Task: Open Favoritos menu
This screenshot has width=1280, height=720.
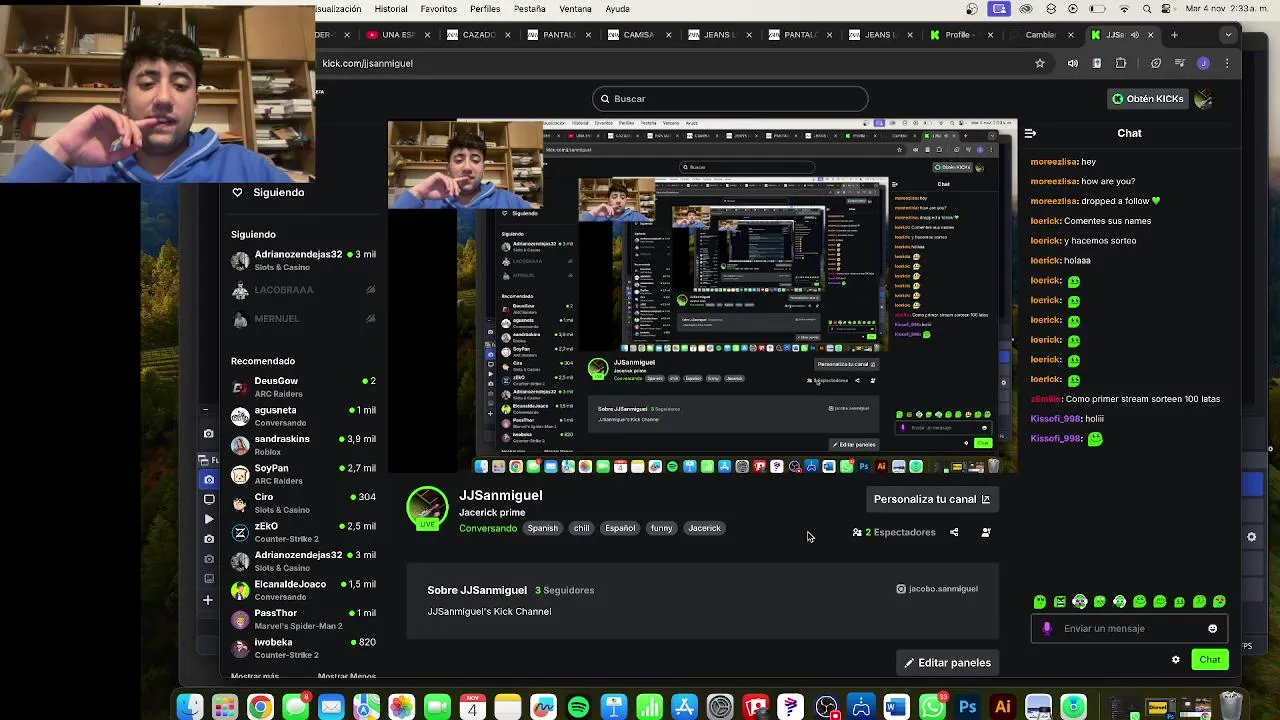Action: click(439, 9)
